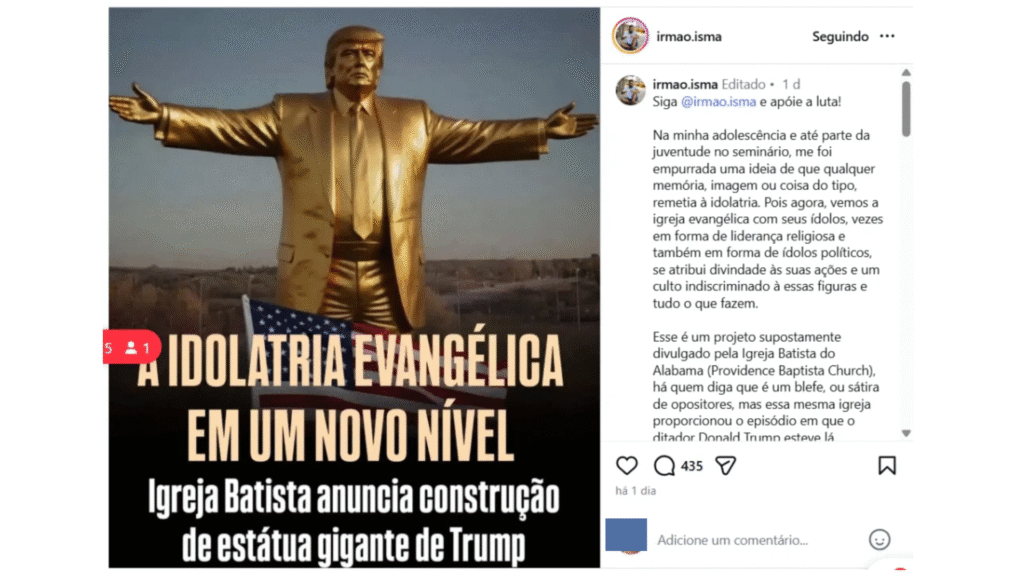Click the Adicione um comentário field
Viewport: 1024px width, 576px height.
coord(758,540)
